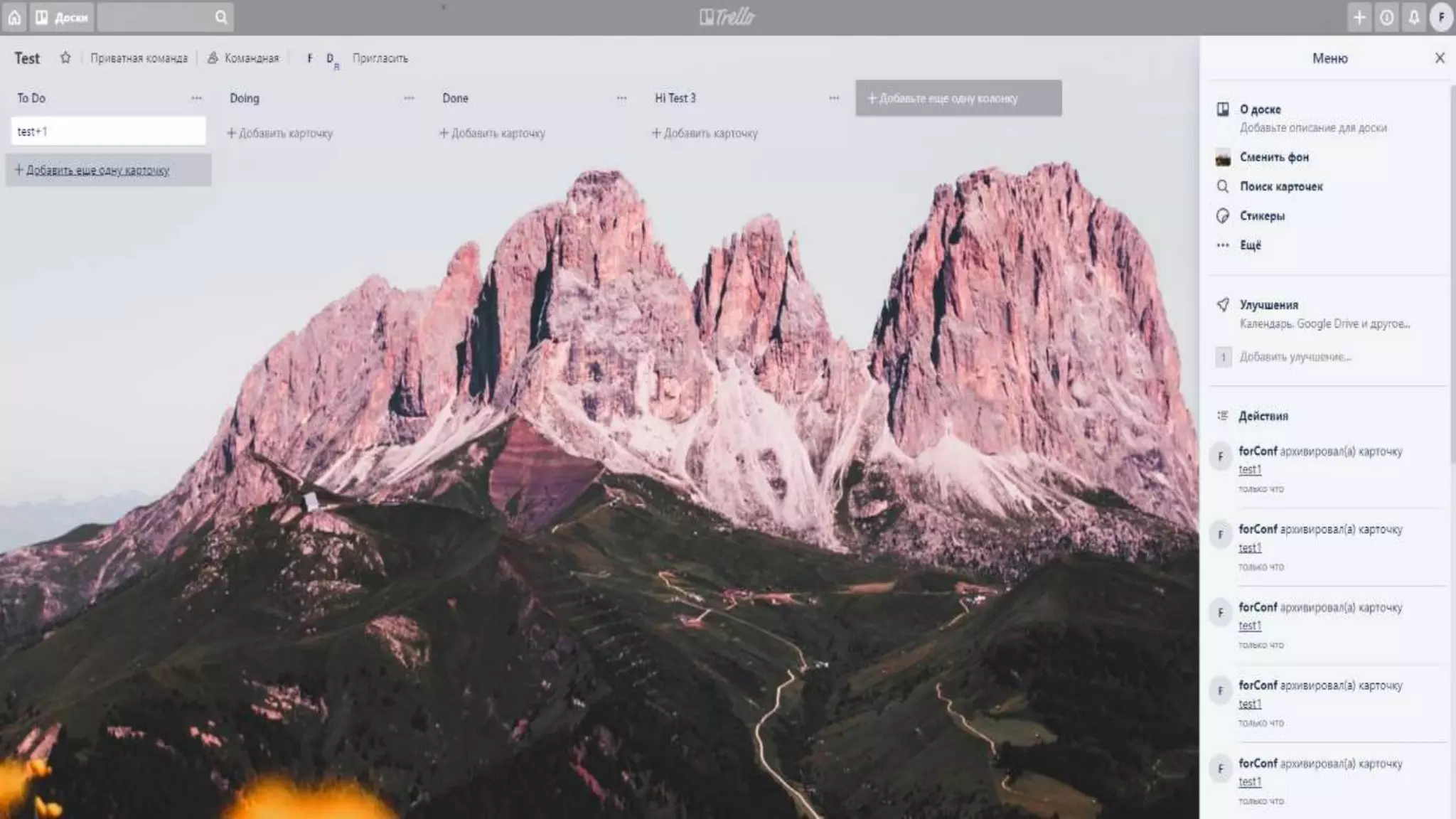The width and height of the screenshot is (1456, 819).
Task: Open the Hi Test 3 list options menu
Action: coord(834,98)
